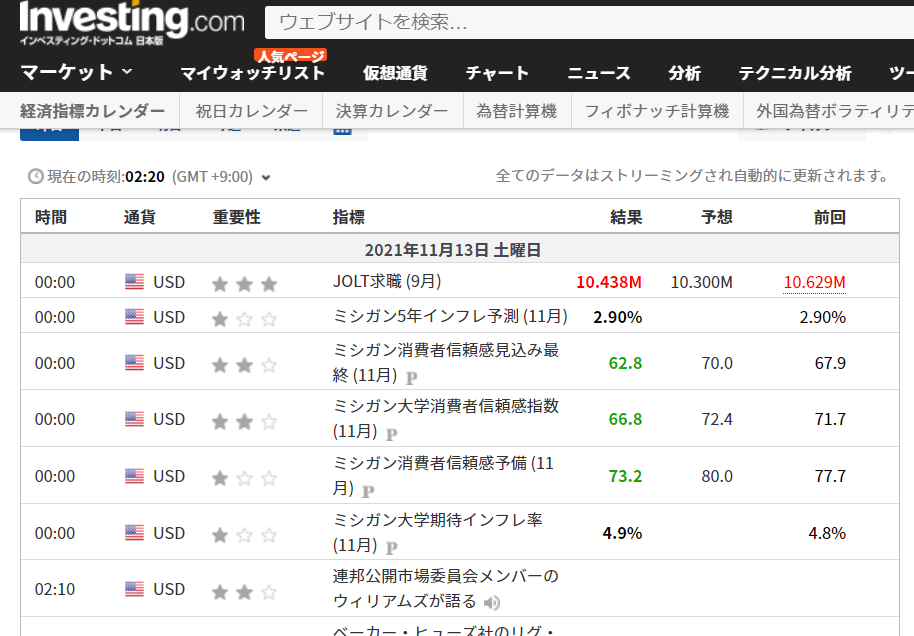
Task: Open the GMT +9:00 timezone dropdown
Action: pos(266,178)
